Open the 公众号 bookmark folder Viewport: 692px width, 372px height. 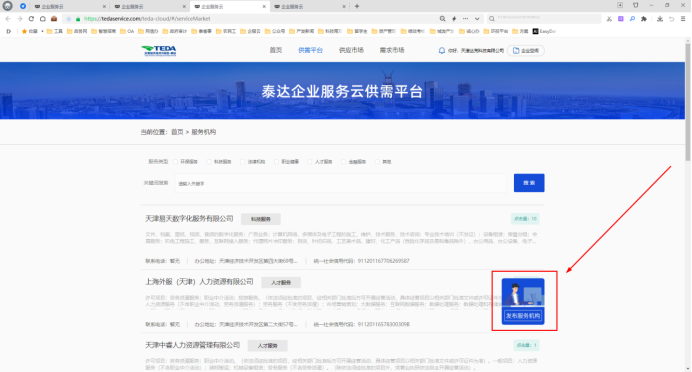(275, 31)
